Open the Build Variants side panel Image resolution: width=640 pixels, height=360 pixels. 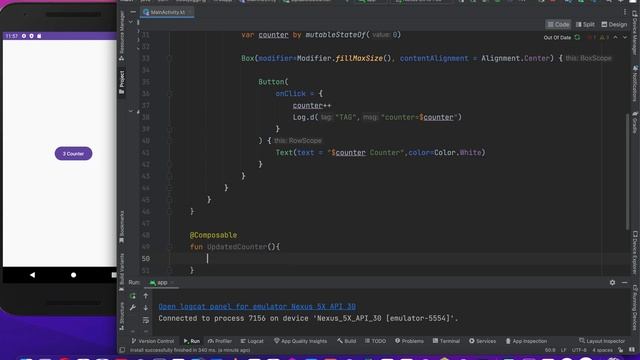click(x=122, y=271)
